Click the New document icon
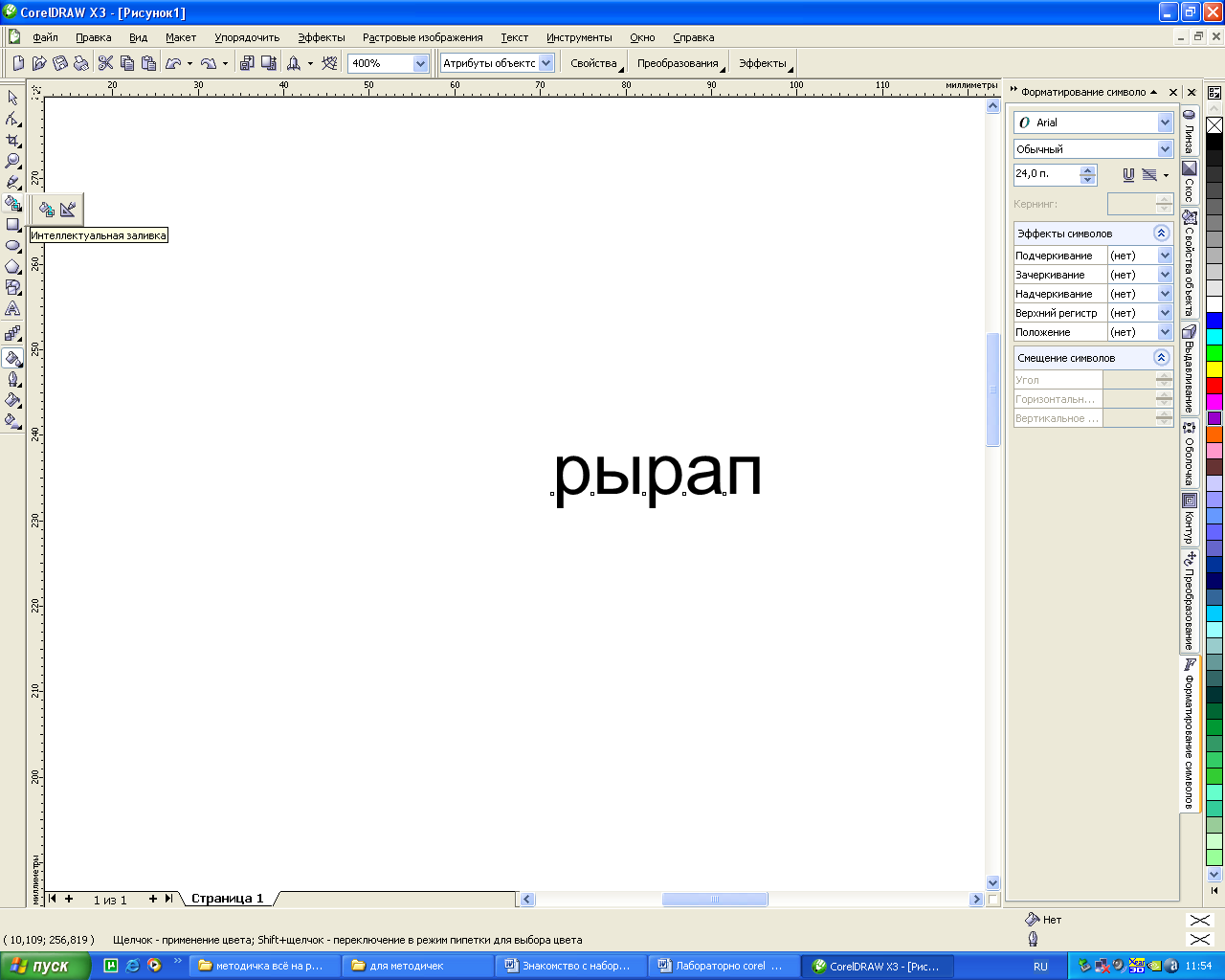The width and height of the screenshot is (1225, 980). pos(18,63)
